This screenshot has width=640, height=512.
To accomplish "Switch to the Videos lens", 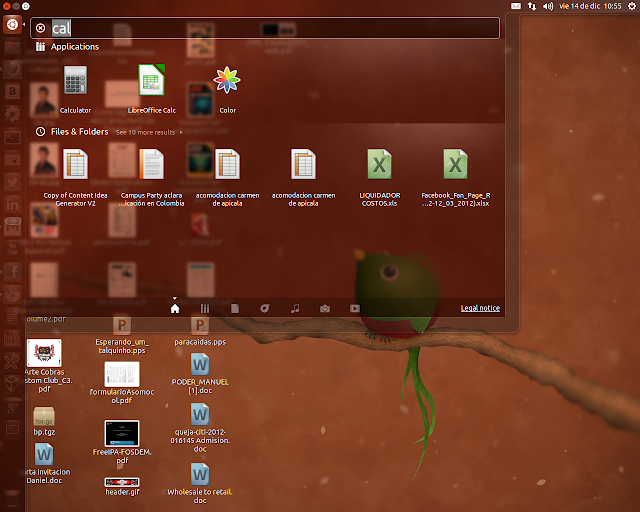I will (355, 308).
